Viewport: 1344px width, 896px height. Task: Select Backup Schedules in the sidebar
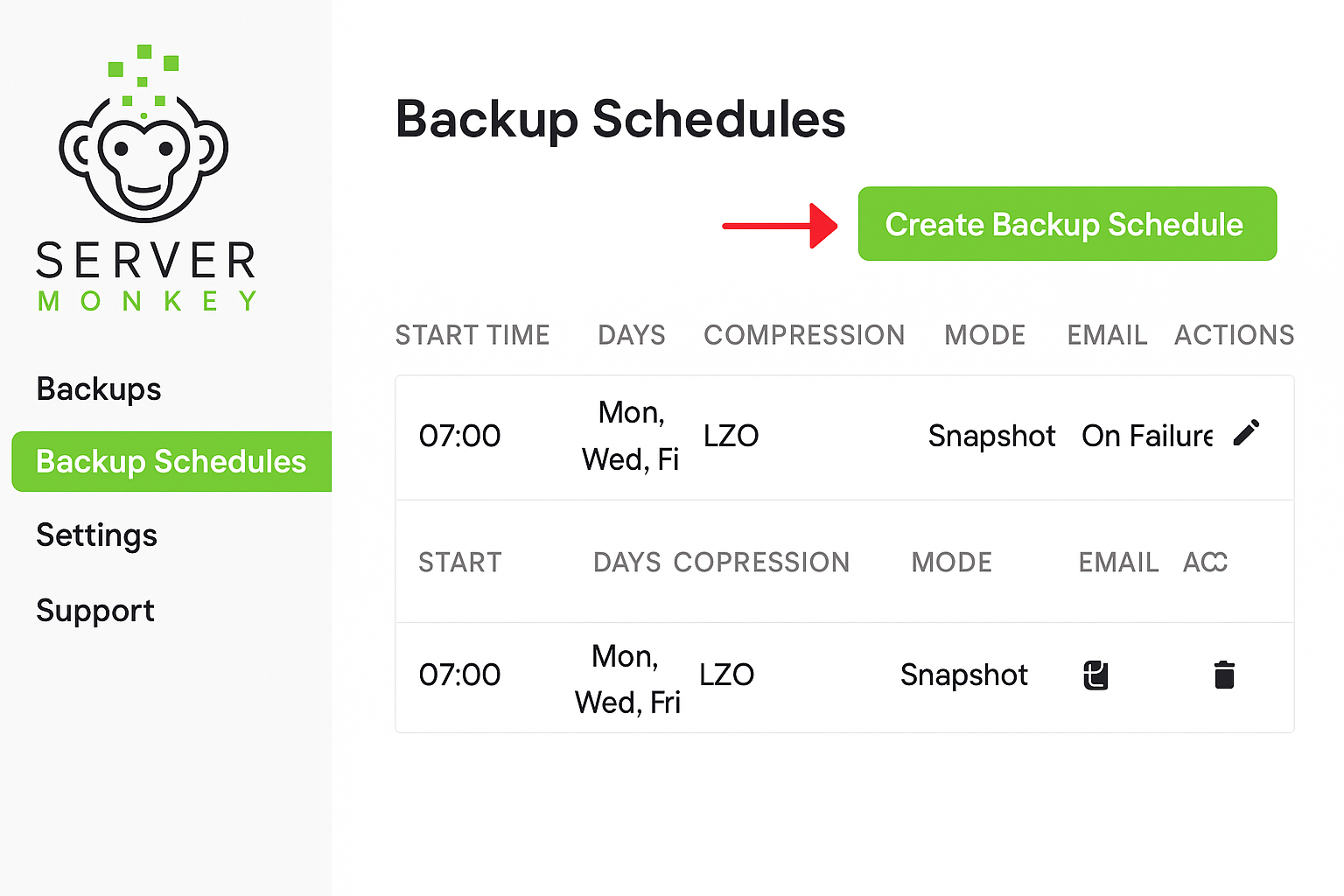(171, 461)
